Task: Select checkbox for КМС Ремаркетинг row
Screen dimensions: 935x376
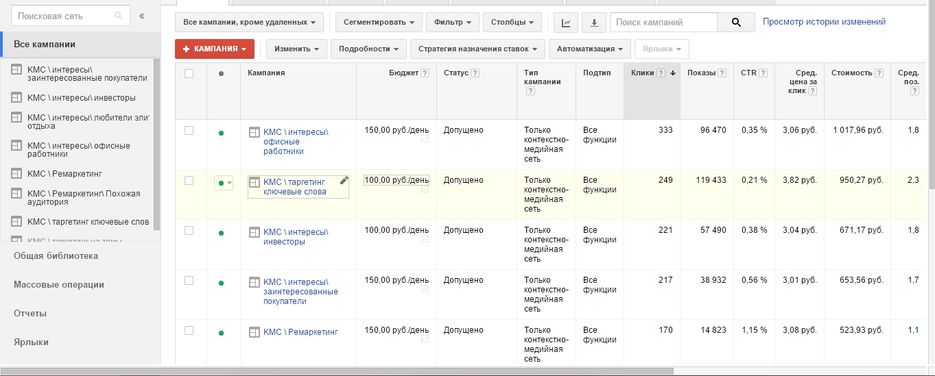Action: tap(189, 331)
